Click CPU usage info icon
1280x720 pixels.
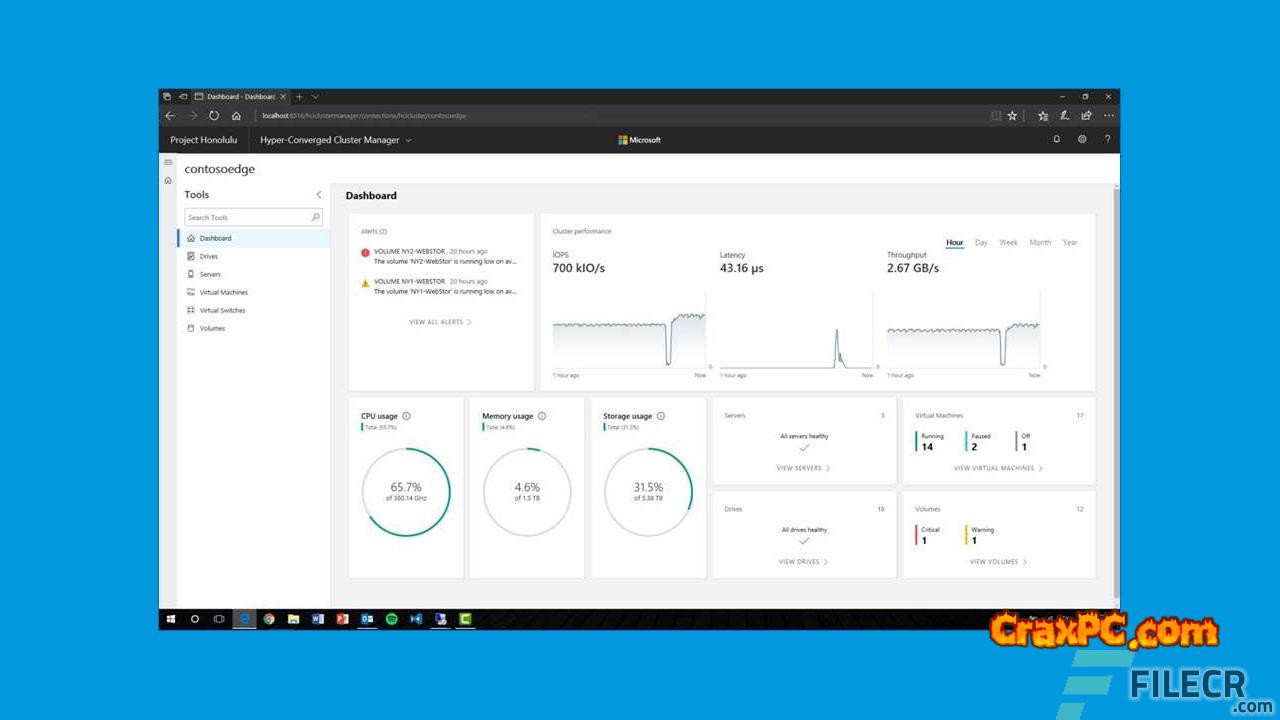(406, 416)
